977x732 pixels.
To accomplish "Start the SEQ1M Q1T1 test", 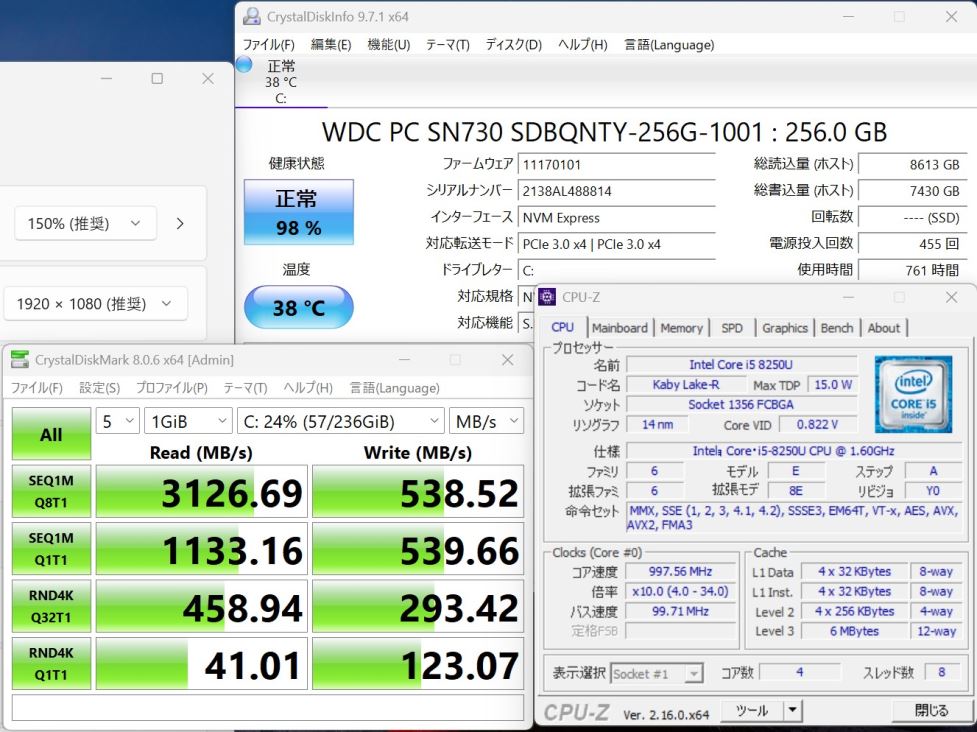I will tap(51, 549).
